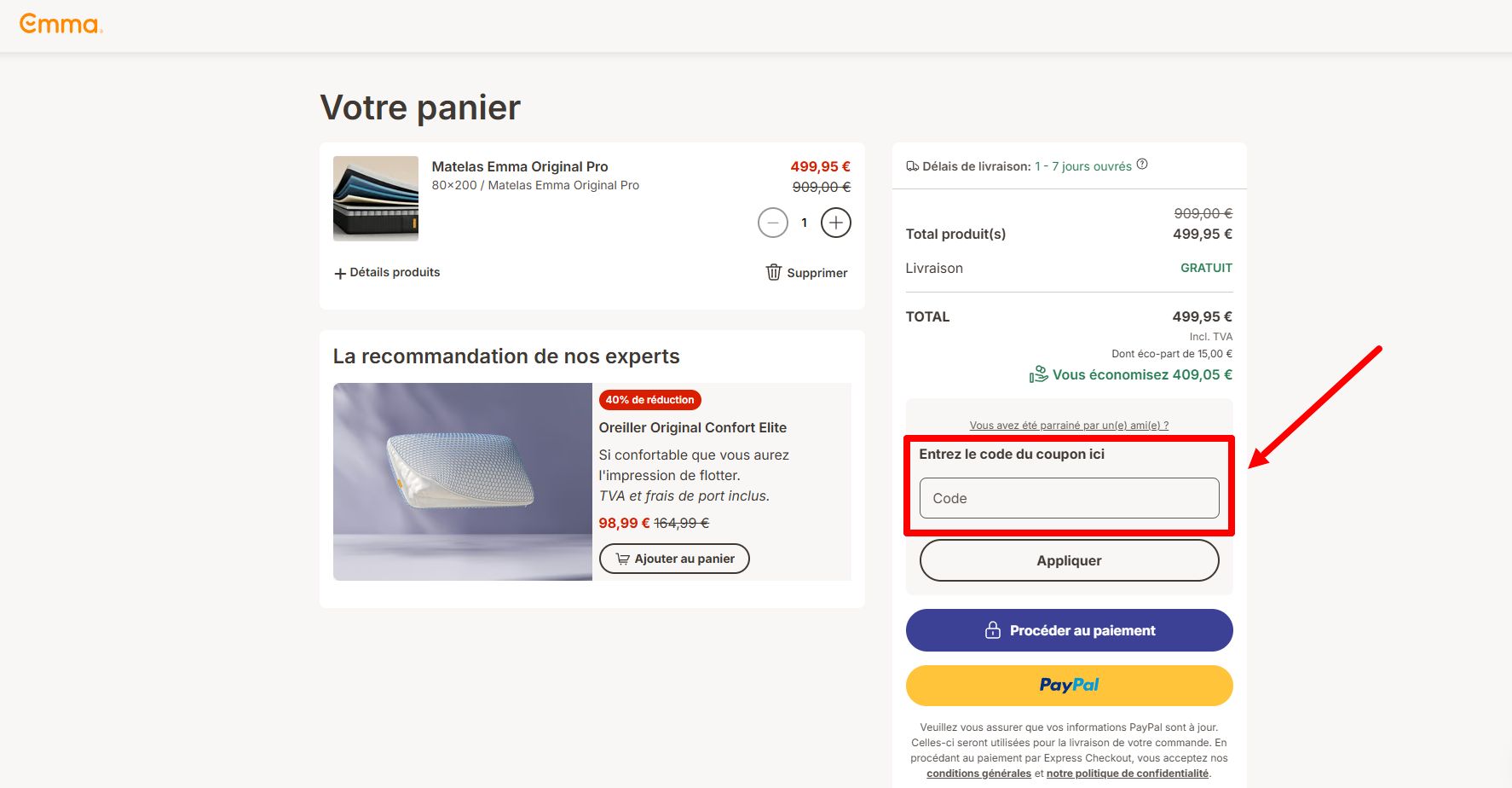This screenshot has height=788, width=1512.
Task: Open conditions générales link
Action: pos(978,774)
